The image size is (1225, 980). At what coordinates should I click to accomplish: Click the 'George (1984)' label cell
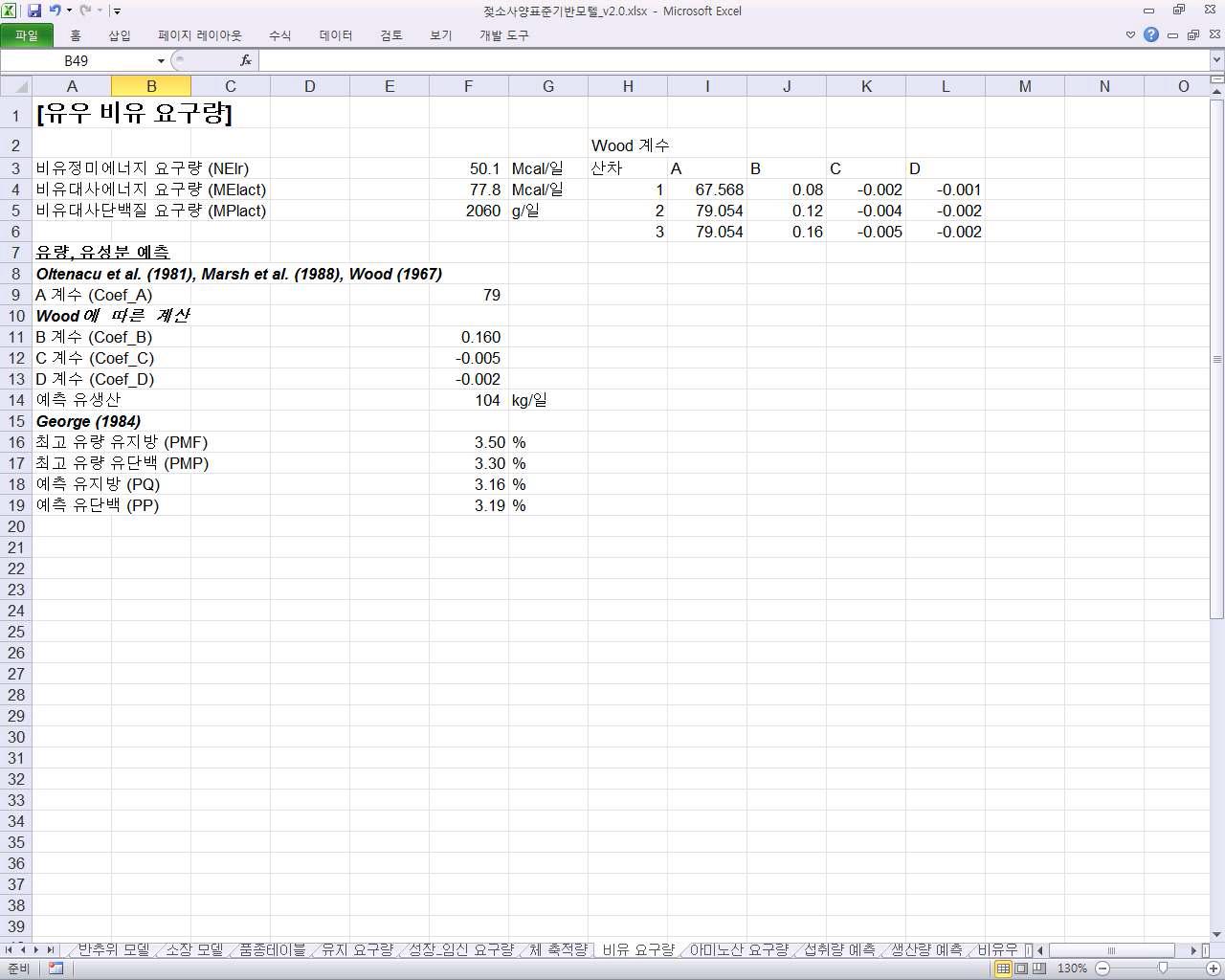[88, 421]
